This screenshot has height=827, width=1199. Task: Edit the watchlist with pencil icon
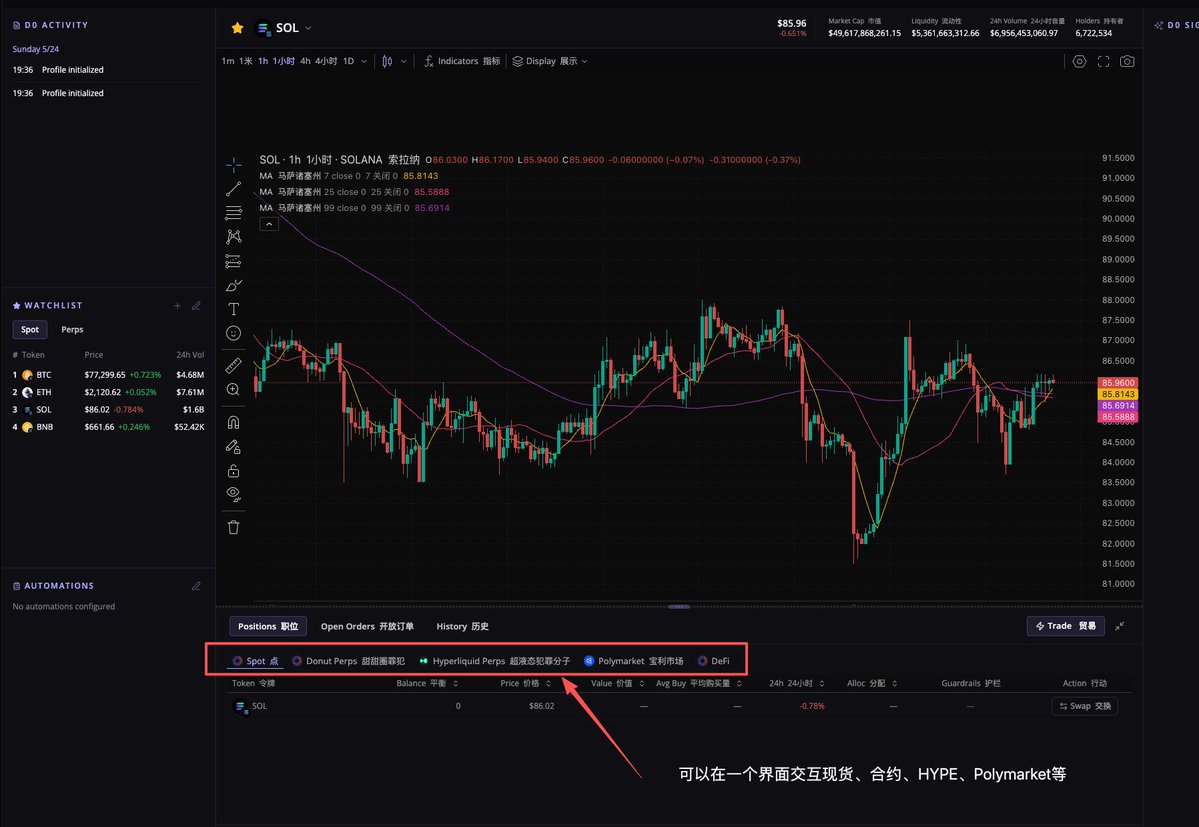point(197,306)
